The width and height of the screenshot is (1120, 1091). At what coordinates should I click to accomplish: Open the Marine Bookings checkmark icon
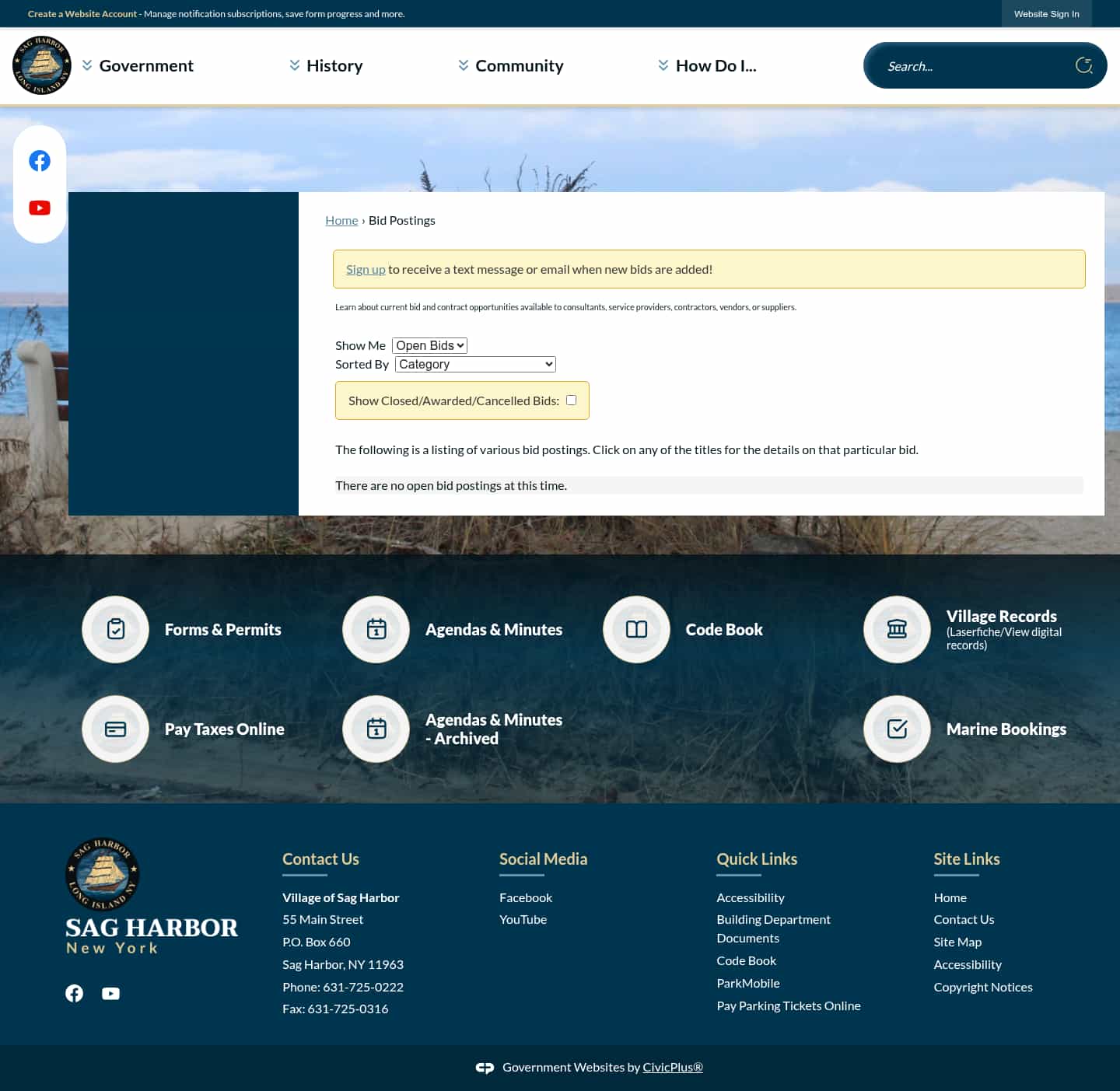click(897, 729)
